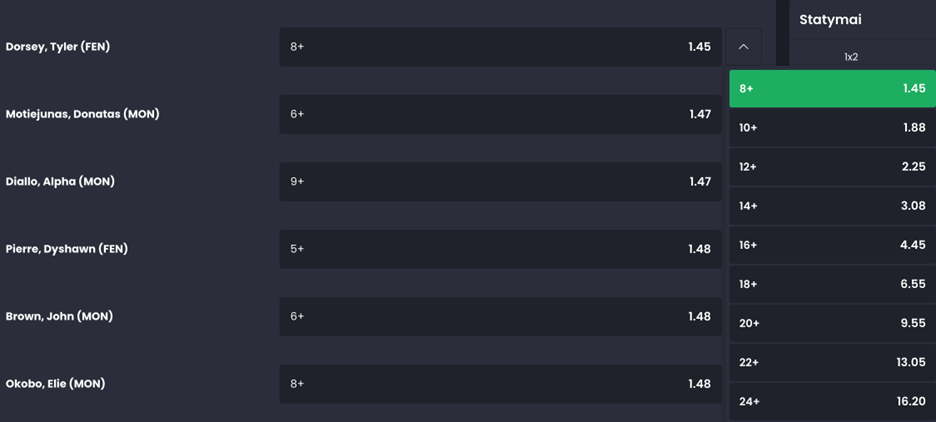The height and width of the screenshot is (422, 936).
Task: Bet on Diallo, Alpha 9+ at 1.47
Action: 500,181
